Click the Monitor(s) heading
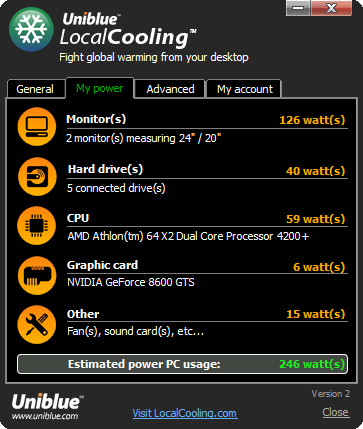Image resolution: width=363 pixels, height=429 pixels. point(96,119)
